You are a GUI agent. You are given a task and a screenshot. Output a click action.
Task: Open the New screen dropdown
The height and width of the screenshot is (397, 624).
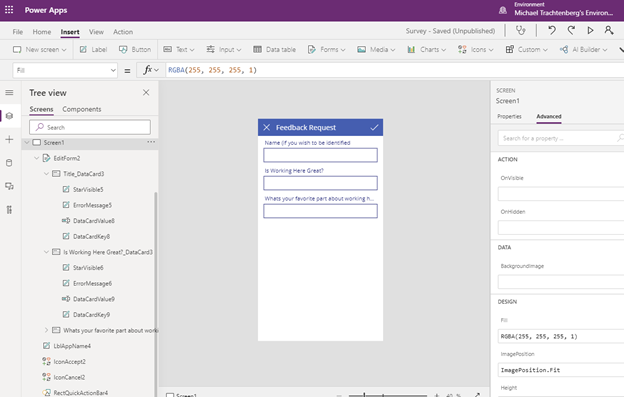[40, 49]
